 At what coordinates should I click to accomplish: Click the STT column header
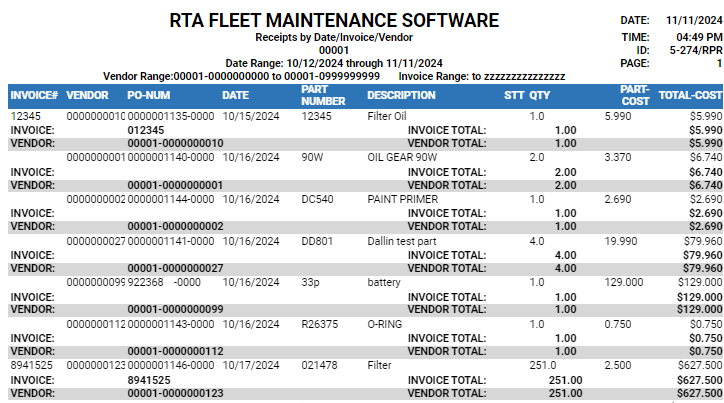point(514,96)
